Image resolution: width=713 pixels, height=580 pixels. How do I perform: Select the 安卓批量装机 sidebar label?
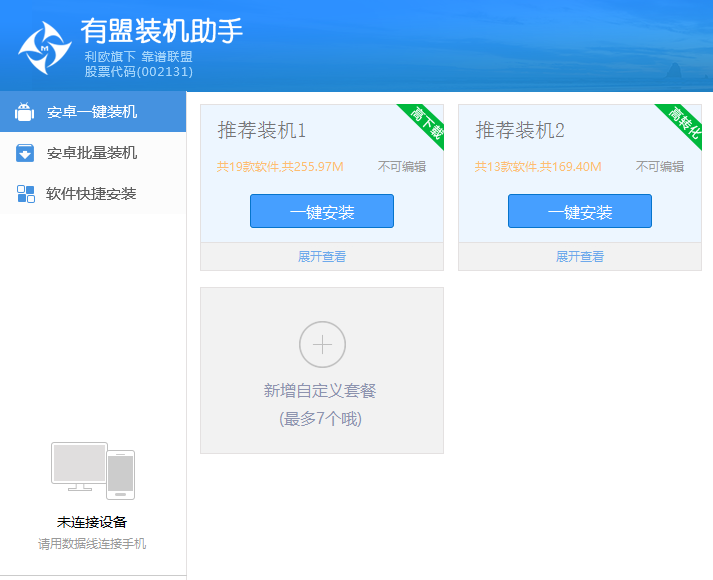tap(92, 153)
